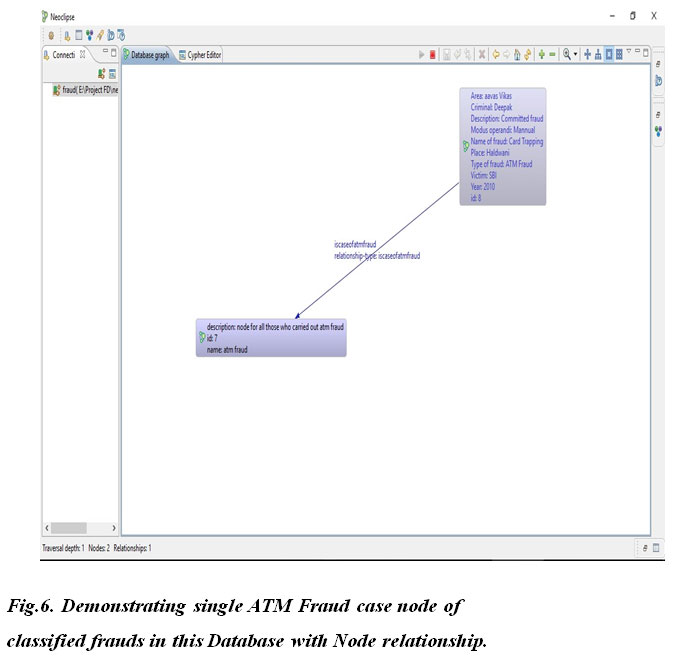The width and height of the screenshot is (687, 656).
Task: Open the zoom dropdown arrow
Action: 576,54
